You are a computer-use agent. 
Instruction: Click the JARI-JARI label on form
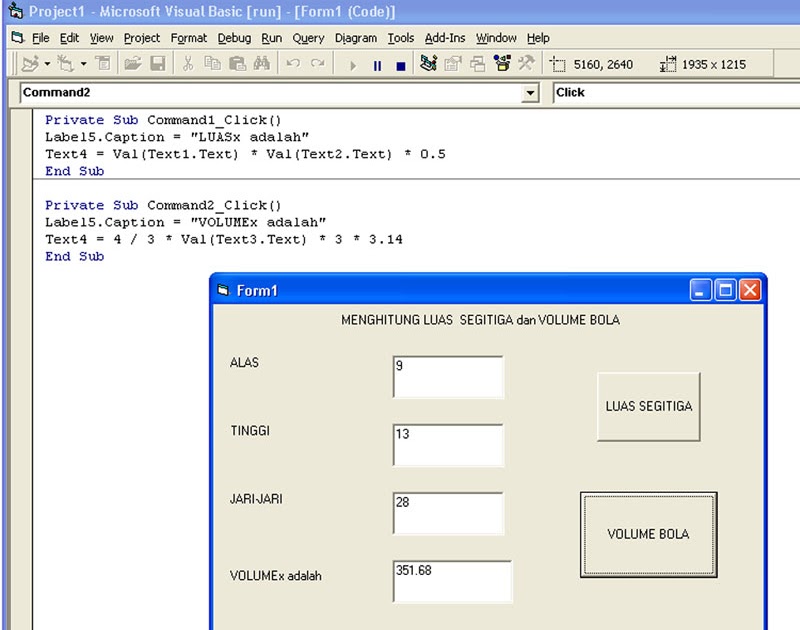[x=256, y=499]
